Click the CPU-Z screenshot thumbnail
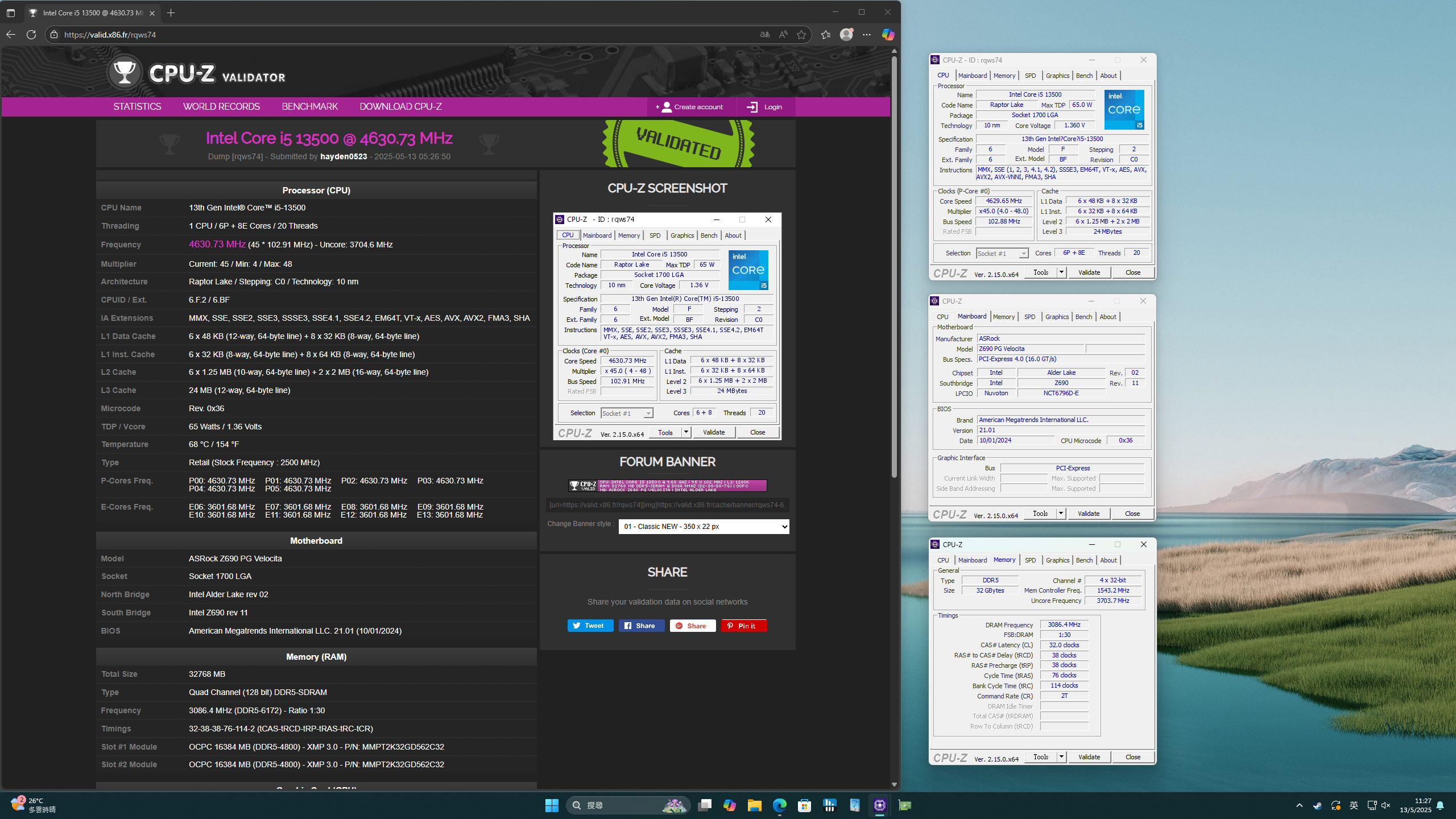 [667, 326]
